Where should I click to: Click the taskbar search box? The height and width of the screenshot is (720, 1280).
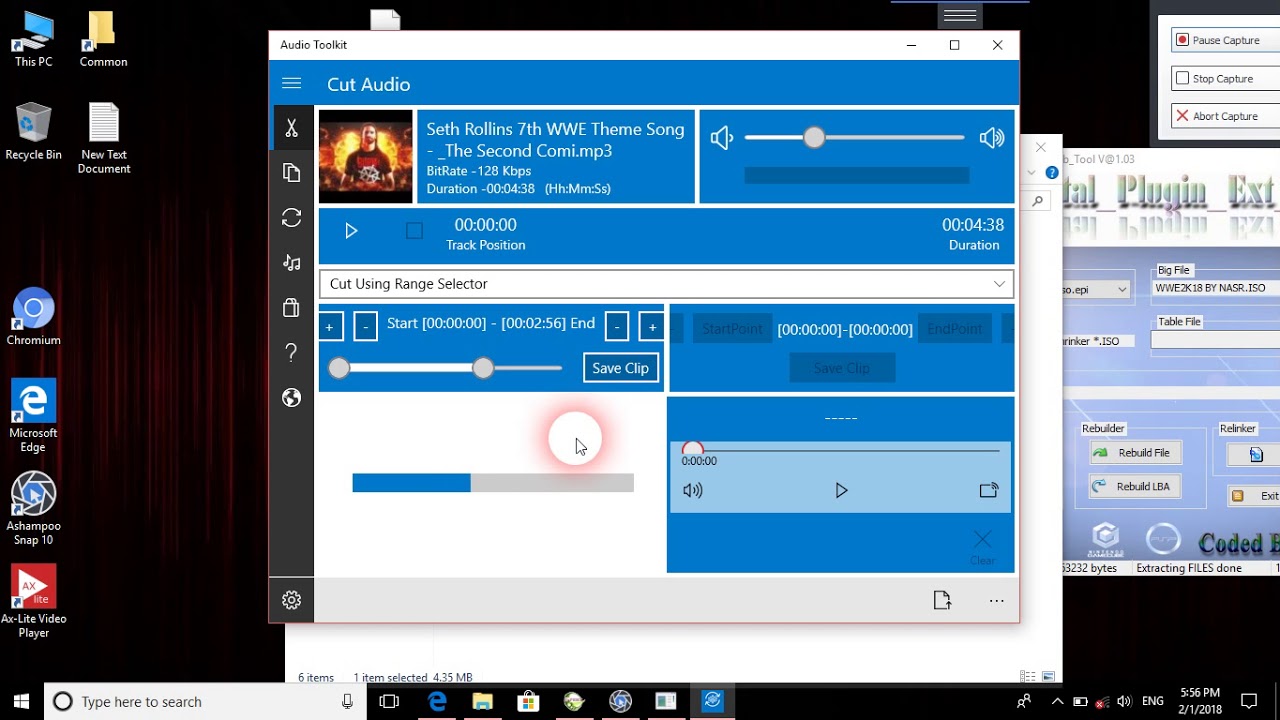(205, 701)
